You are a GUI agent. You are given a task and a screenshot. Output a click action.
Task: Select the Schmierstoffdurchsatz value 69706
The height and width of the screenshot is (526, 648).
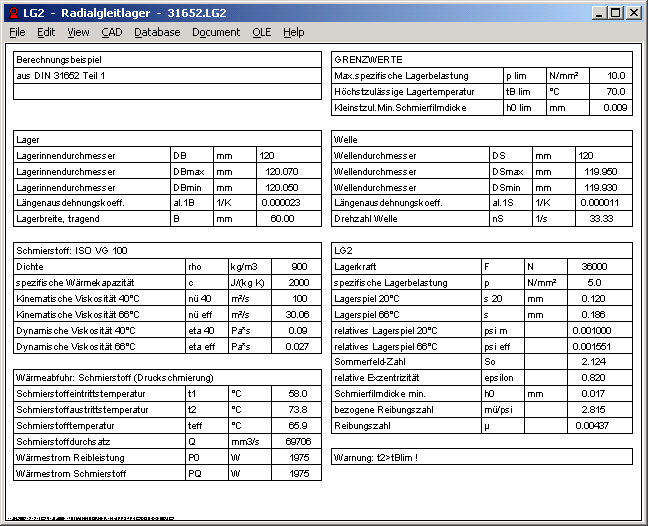click(x=295, y=441)
